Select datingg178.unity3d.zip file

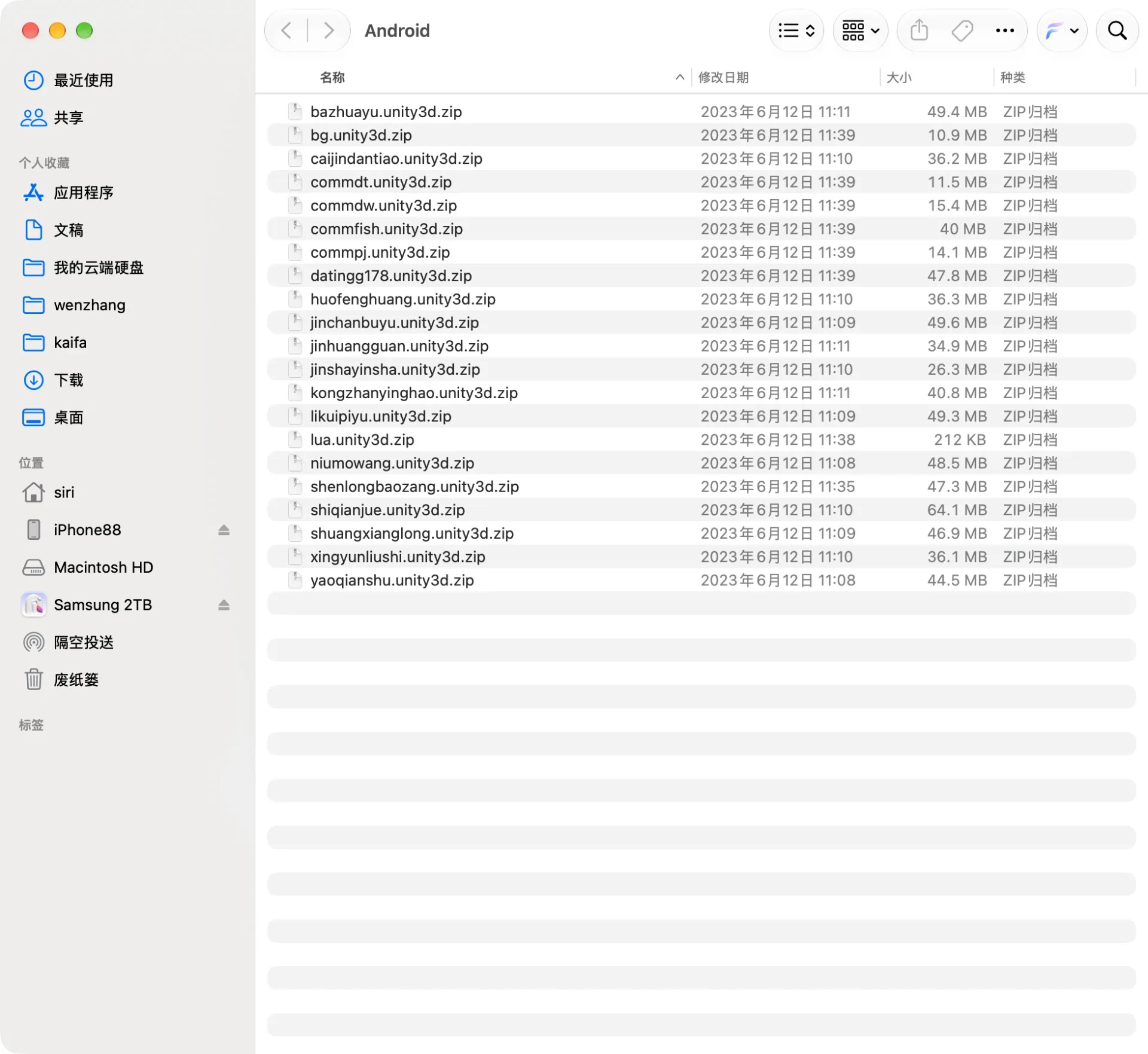701,276
